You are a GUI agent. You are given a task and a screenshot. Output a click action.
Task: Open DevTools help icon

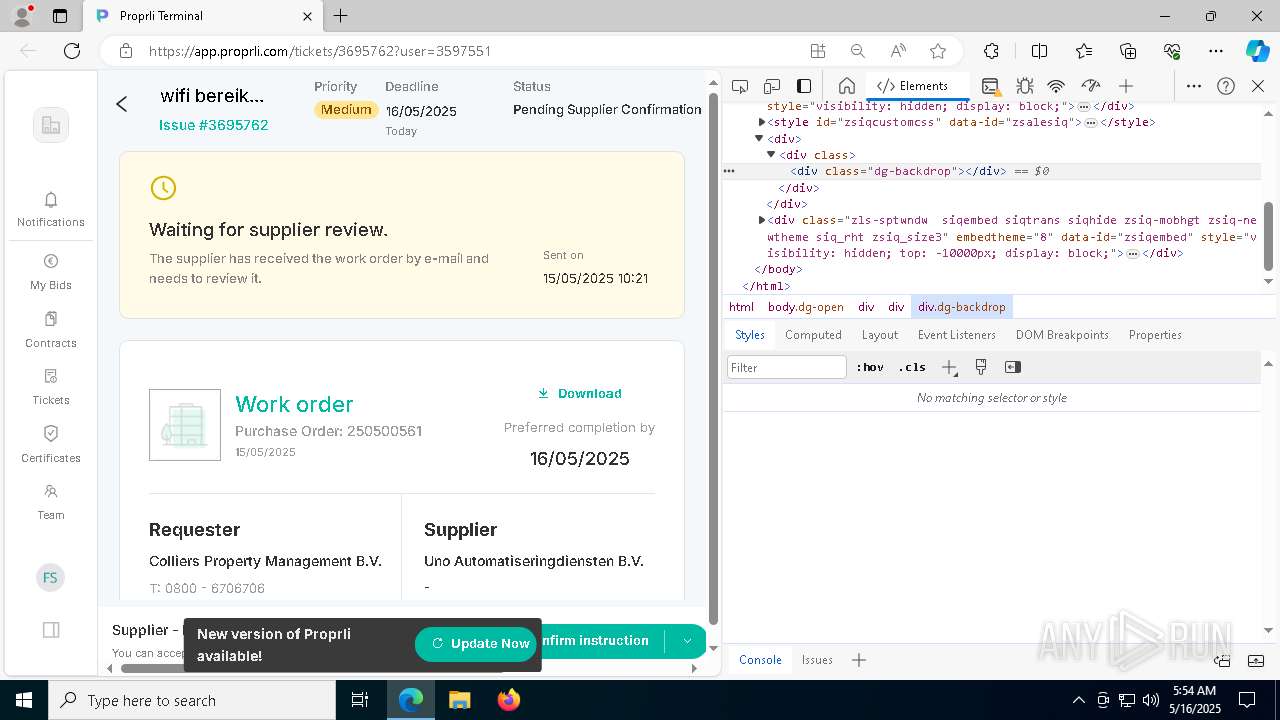(x=1226, y=86)
